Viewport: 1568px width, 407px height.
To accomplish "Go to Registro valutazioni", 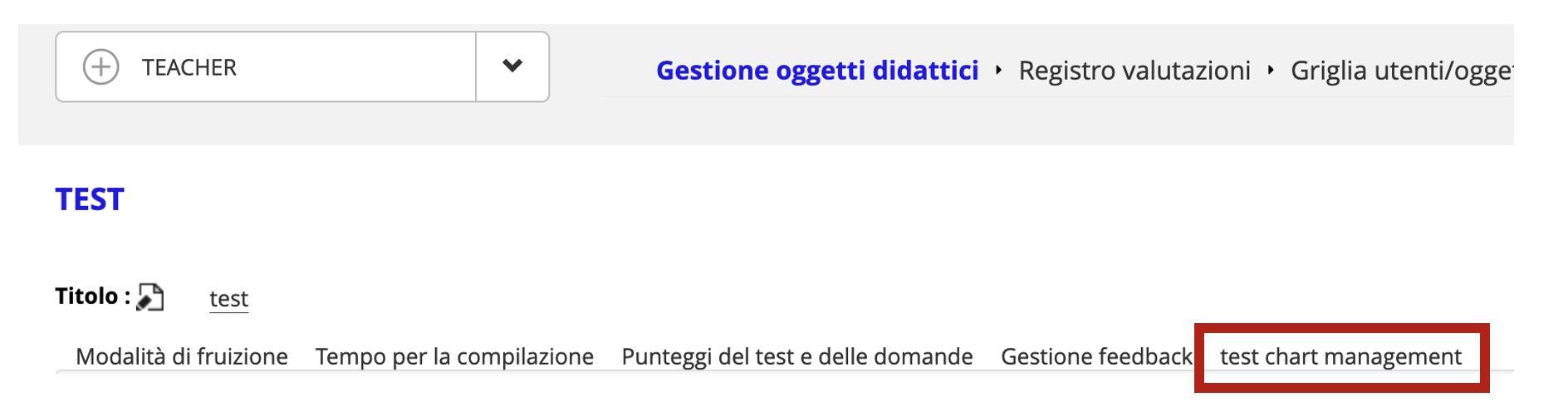I will coord(1134,71).
